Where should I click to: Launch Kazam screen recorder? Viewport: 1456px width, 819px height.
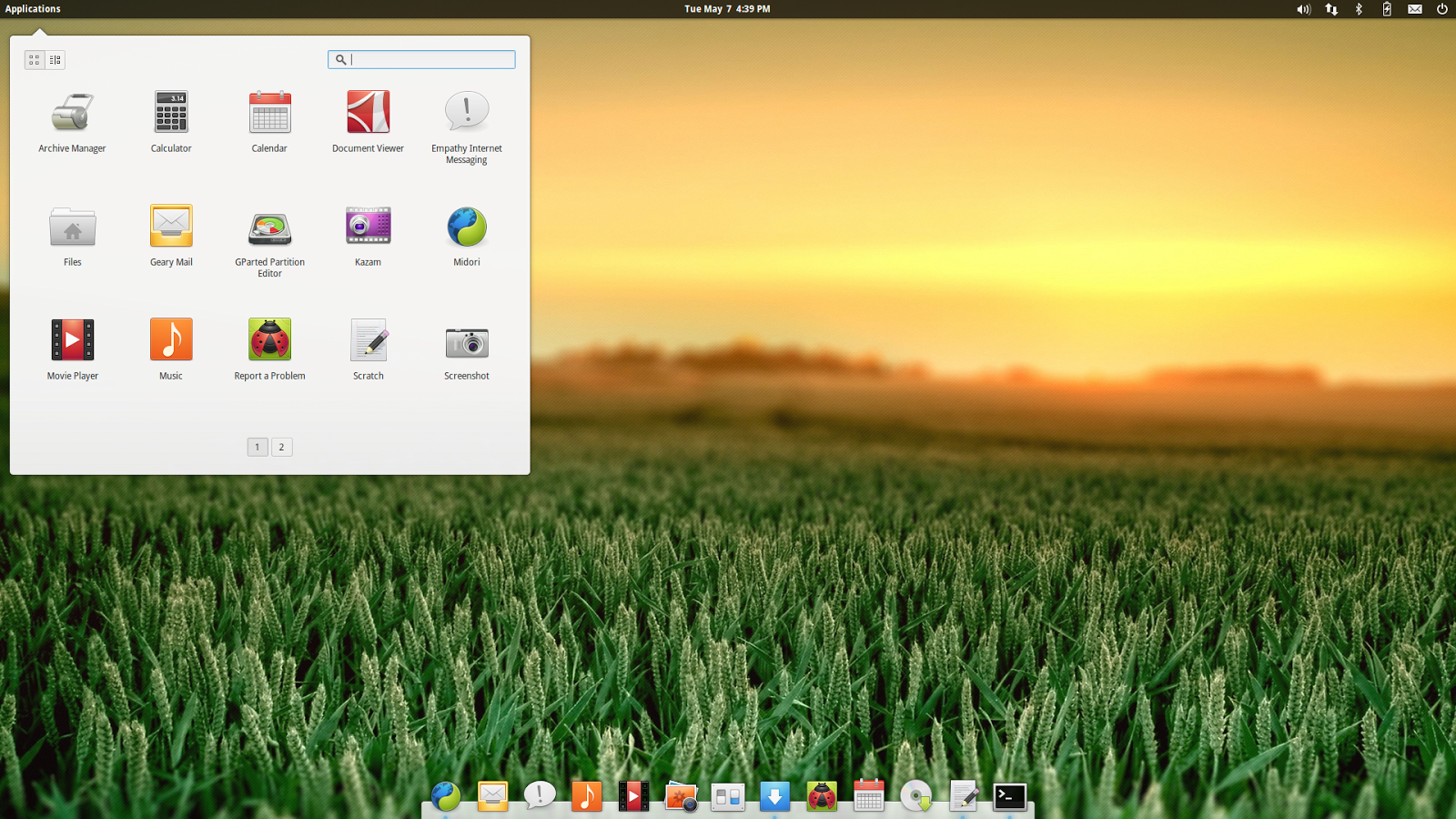368,227
